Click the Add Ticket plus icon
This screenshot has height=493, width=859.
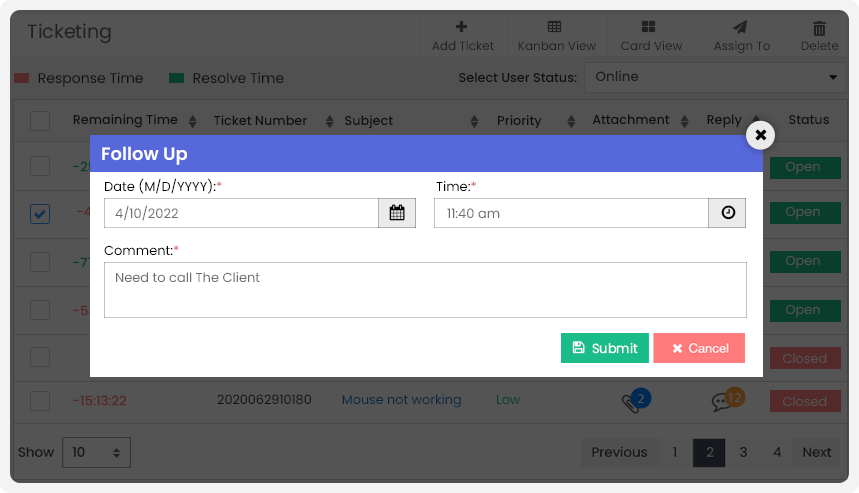coord(462,26)
